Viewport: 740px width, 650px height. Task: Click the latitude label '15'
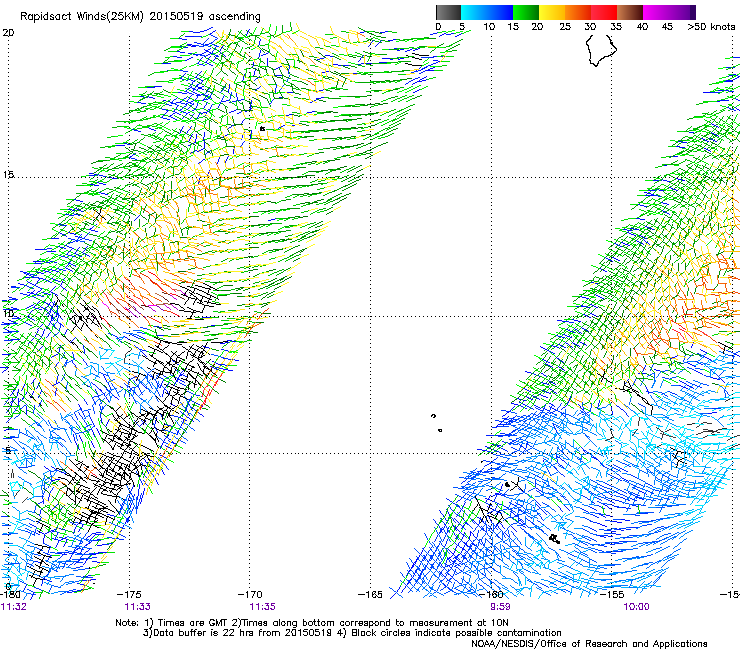pos(8,175)
